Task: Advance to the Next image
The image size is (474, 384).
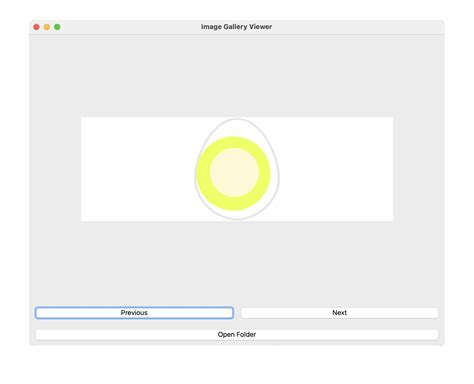Action: [339, 313]
